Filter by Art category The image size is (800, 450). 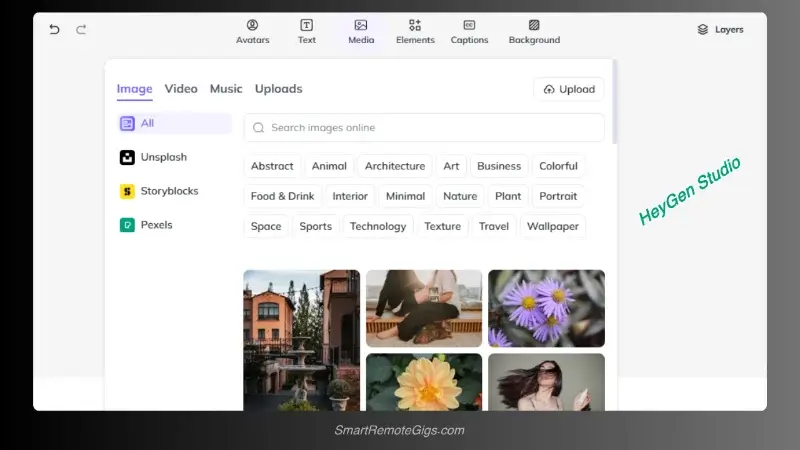tap(451, 166)
